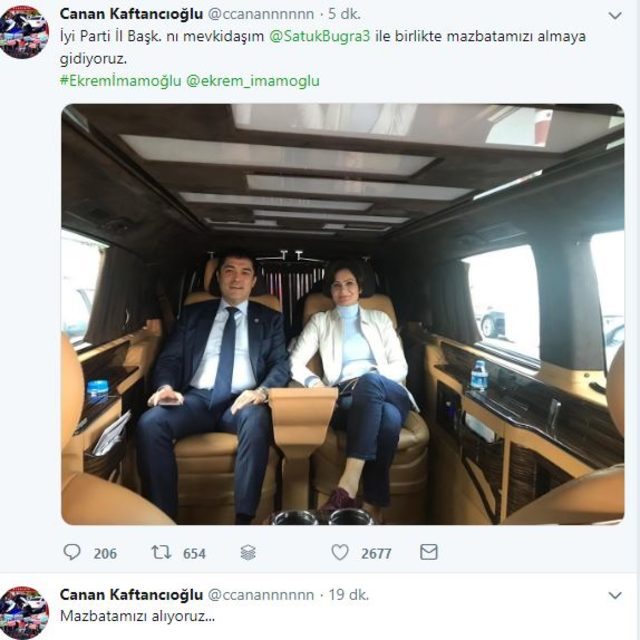
Task: Visit the @ekrem_imamoglu mention
Action: click(253, 80)
